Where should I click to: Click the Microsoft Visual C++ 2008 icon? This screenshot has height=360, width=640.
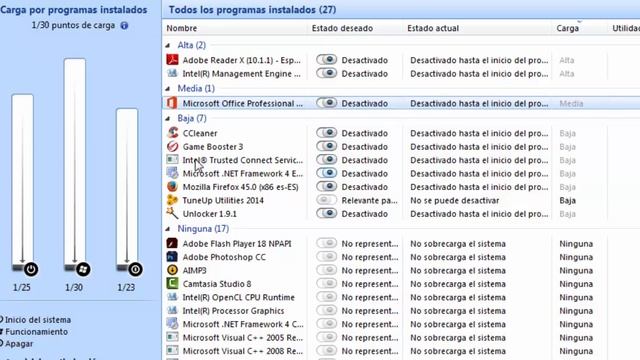pyautogui.click(x=172, y=351)
